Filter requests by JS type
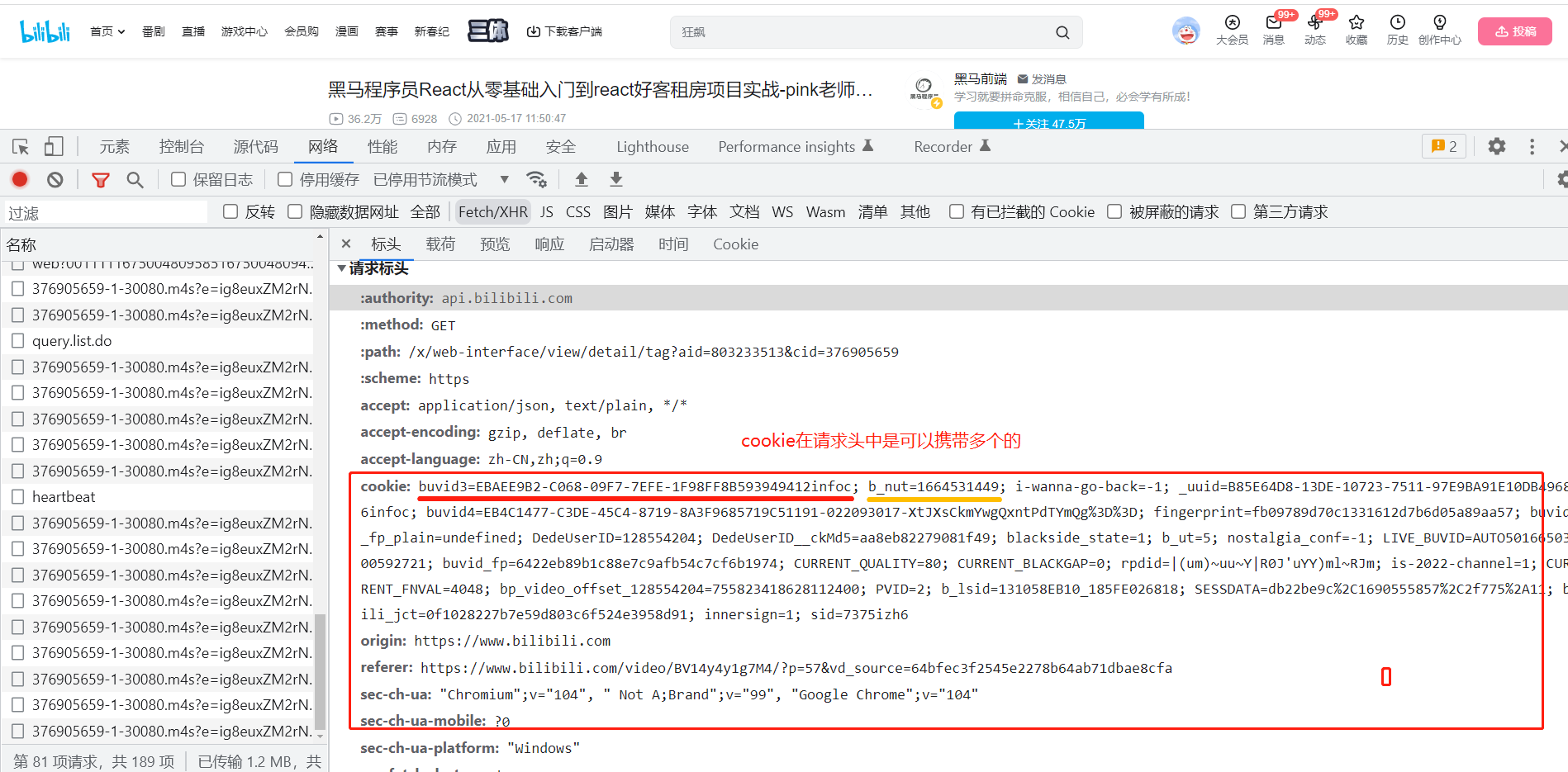Image resolution: width=1568 pixels, height=772 pixels. click(x=547, y=211)
